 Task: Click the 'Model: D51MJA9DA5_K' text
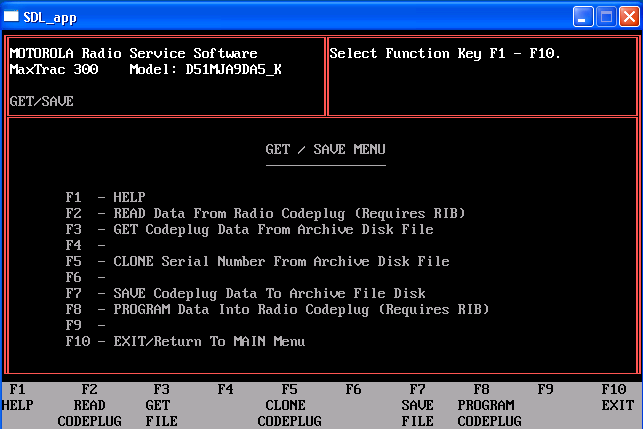point(205,69)
